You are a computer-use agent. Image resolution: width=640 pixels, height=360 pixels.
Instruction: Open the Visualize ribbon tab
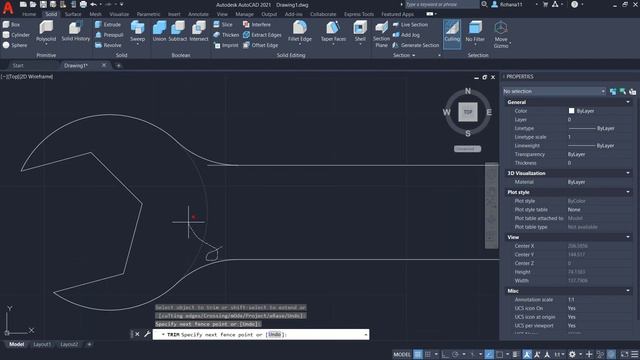[x=119, y=14]
